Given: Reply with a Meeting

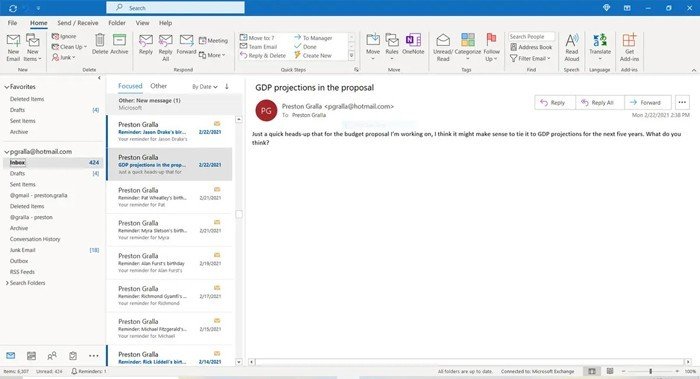Looking at the screenshot, I should (213, 41).
